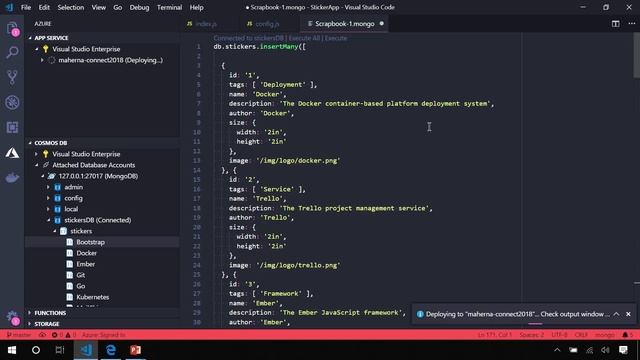Screen dimensions: 640x360
Task: Open the Edit menu
Action: click(44, 7)
